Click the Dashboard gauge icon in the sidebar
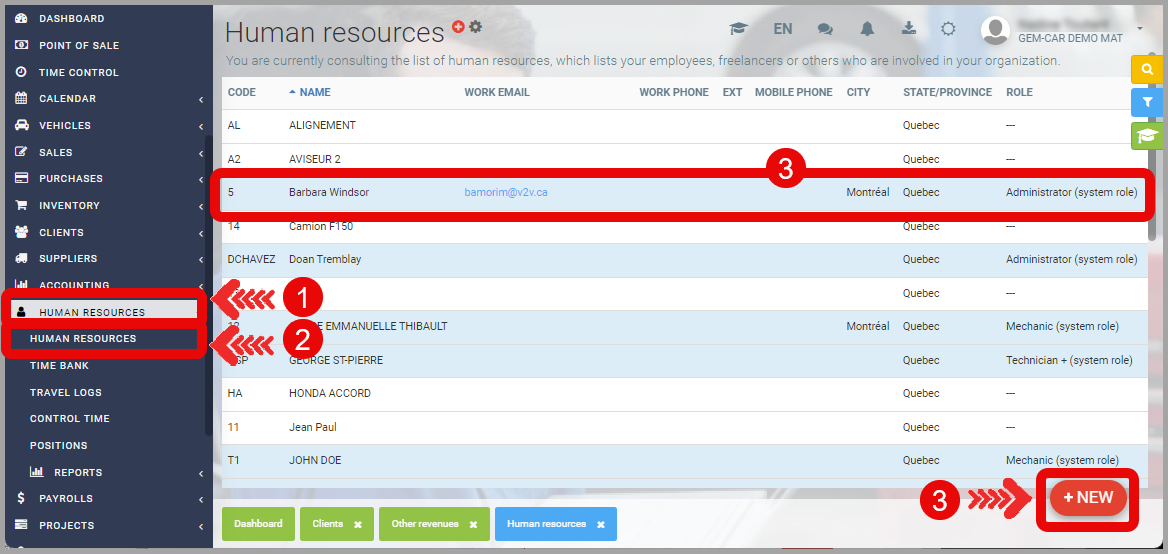Screen dimensions: 1168x554 click(21, 19)
